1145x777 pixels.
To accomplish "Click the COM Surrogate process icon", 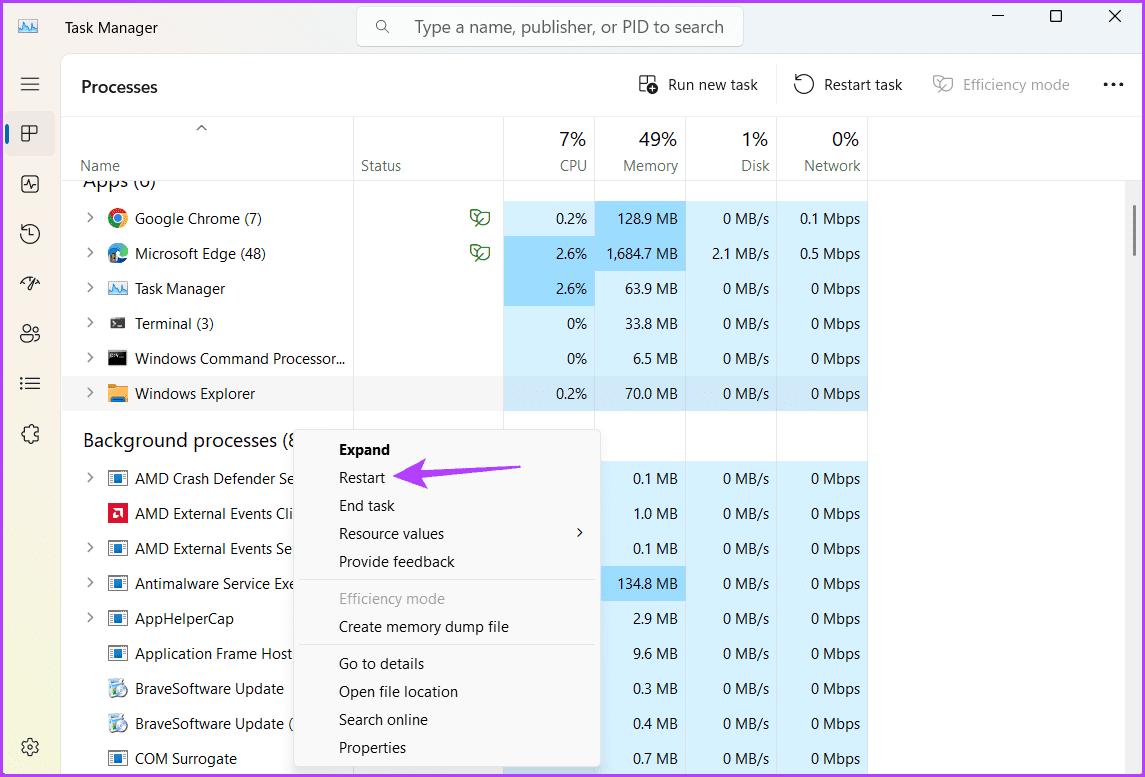I will [118, 759].
